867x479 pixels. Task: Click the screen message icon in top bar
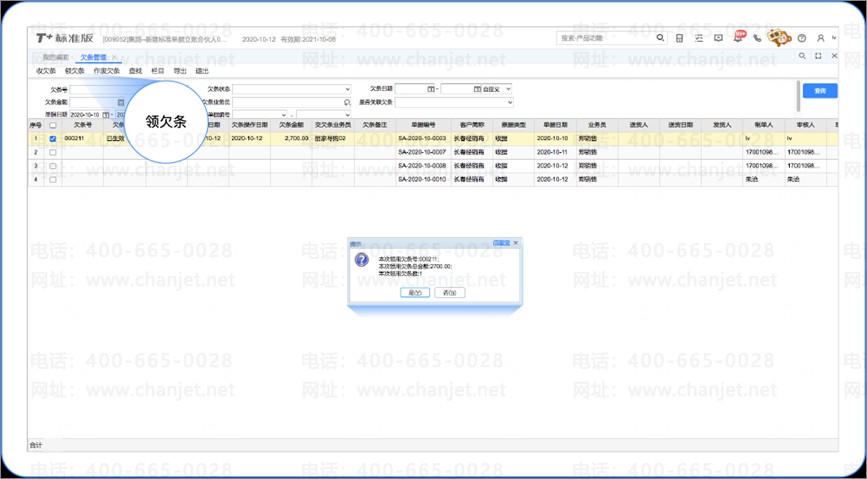(x=718, y=38)
